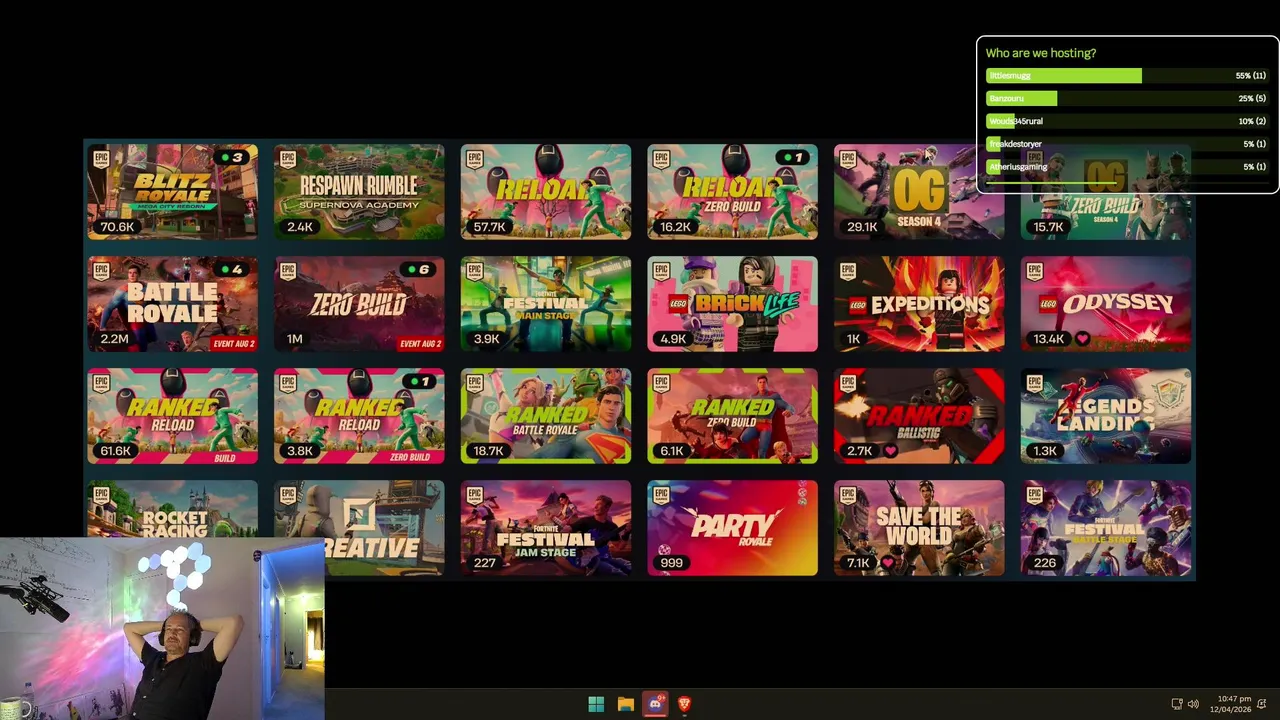Click friends badge showing 4 on Battle Royale

pyautogui.click(x=233, y=269)
